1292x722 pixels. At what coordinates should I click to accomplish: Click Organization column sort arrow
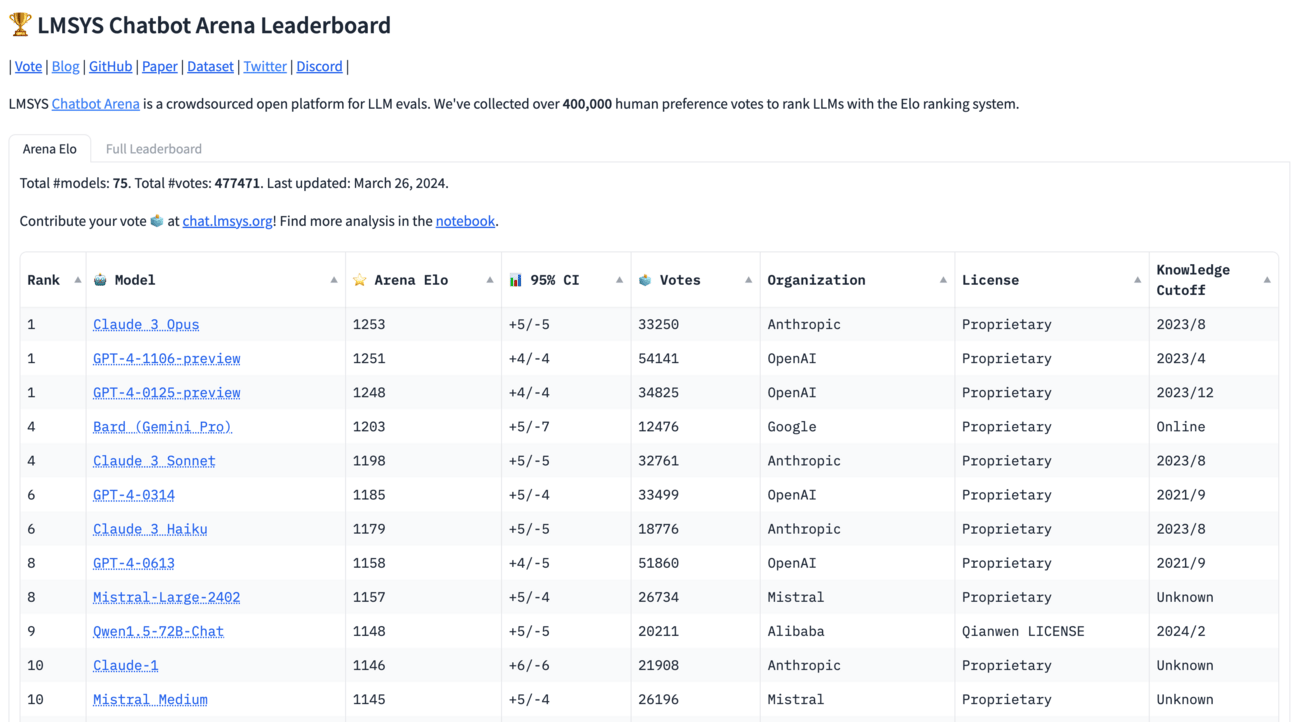[x=943, y=280]
